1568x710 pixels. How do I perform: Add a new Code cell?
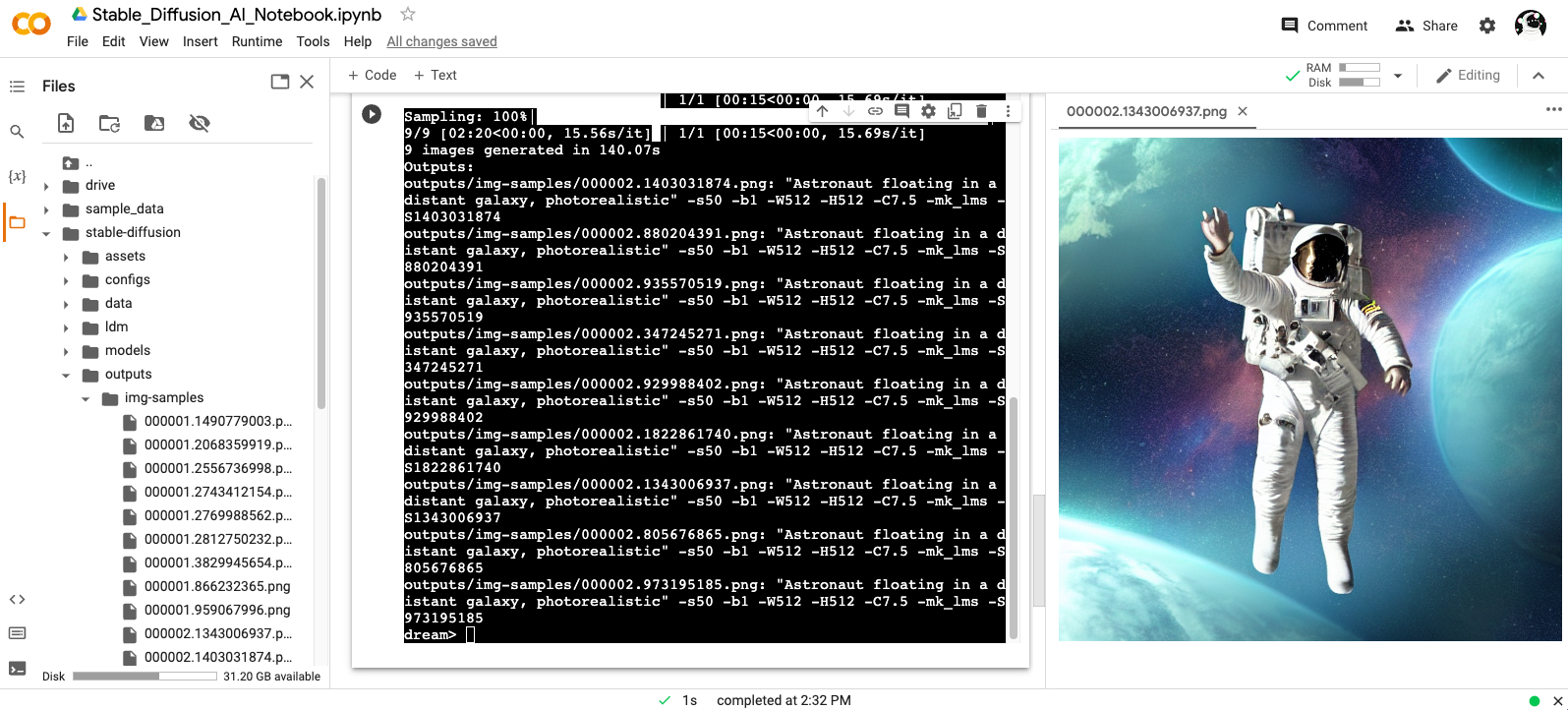pos(372,75)
